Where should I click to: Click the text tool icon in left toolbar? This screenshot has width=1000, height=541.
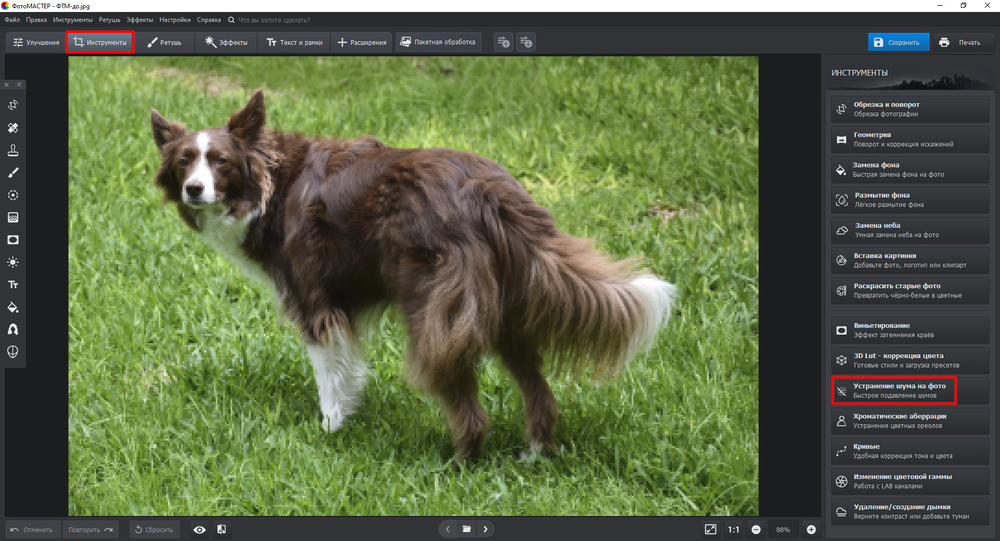click(13, 285)
